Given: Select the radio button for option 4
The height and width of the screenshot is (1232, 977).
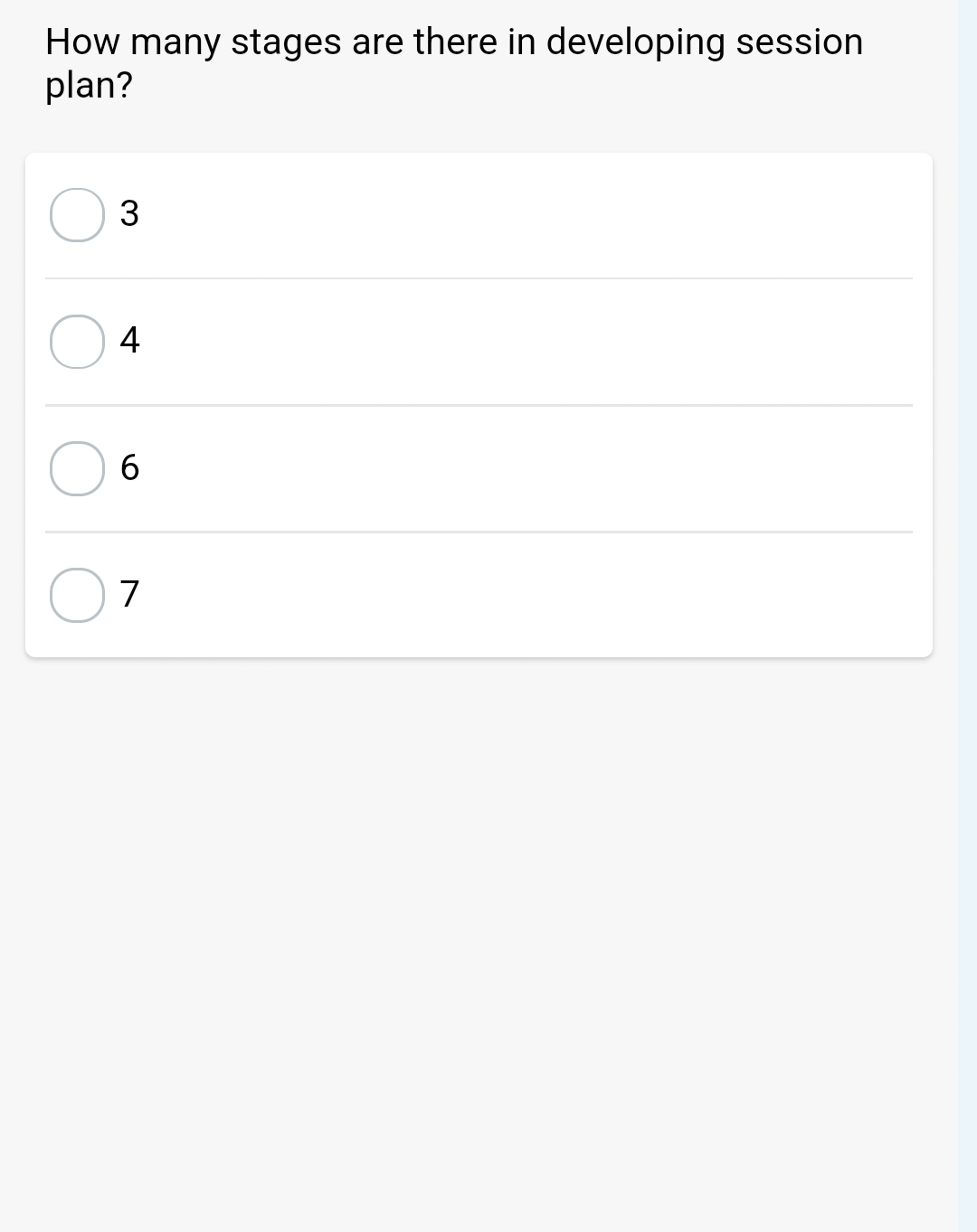Looking at the screenshot, I should 77,342.
